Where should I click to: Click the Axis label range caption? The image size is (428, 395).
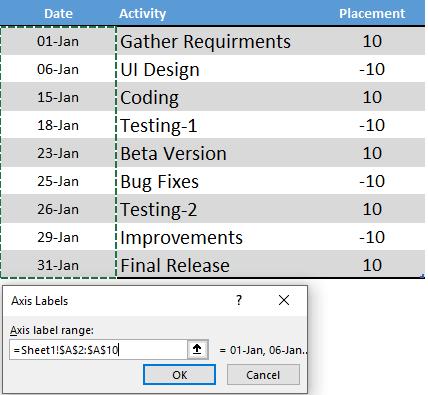52,330
